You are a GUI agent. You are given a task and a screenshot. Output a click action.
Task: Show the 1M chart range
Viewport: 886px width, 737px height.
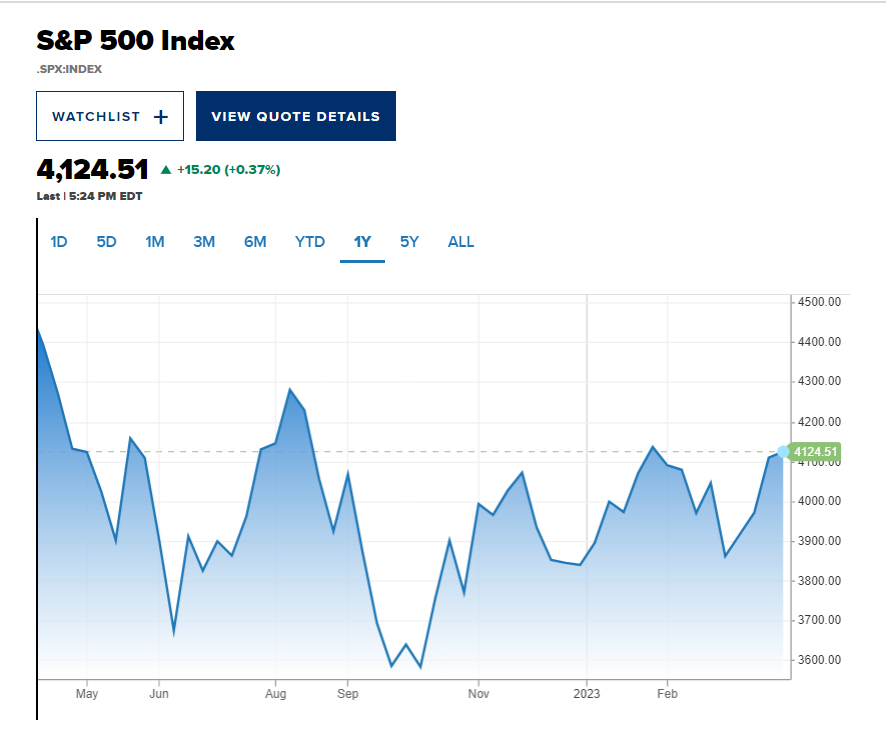point(155,242)
